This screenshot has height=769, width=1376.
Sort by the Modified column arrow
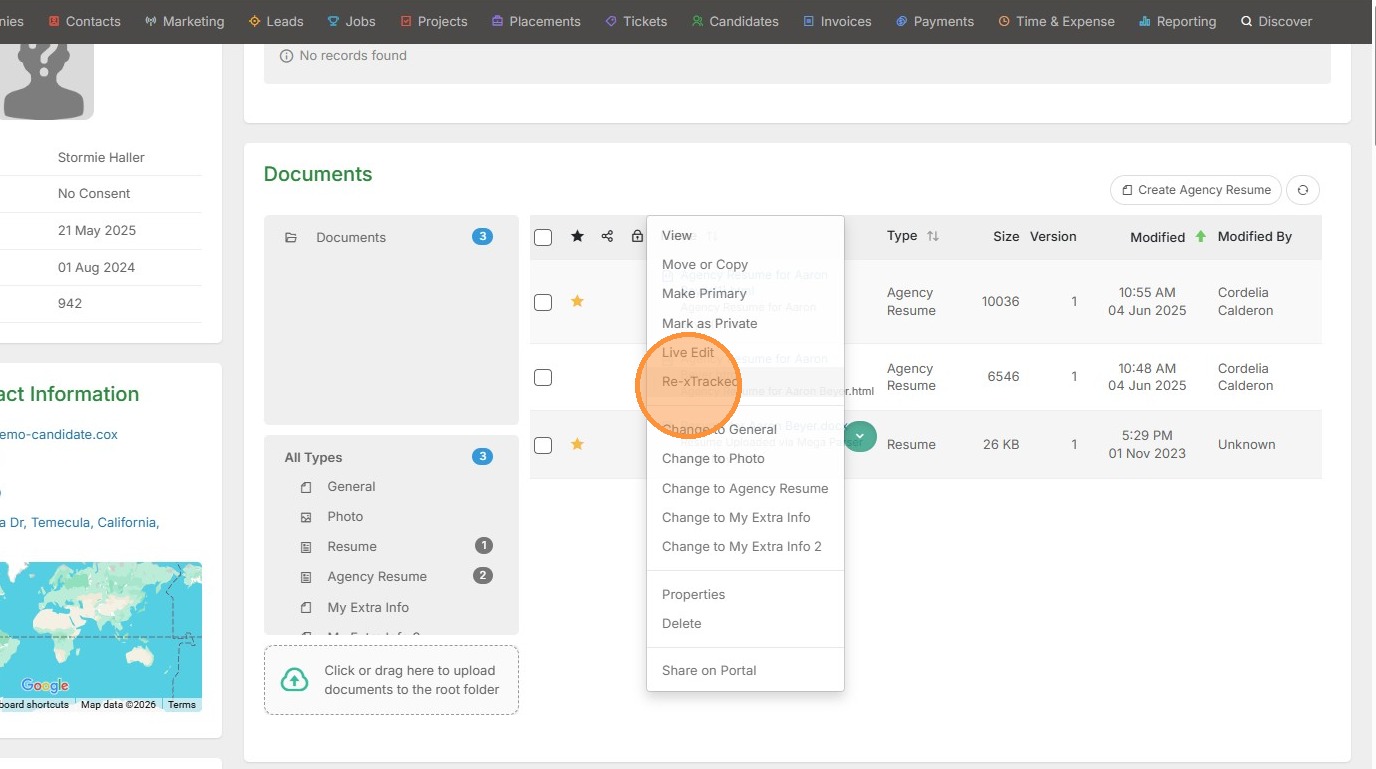click(1200, 237)
